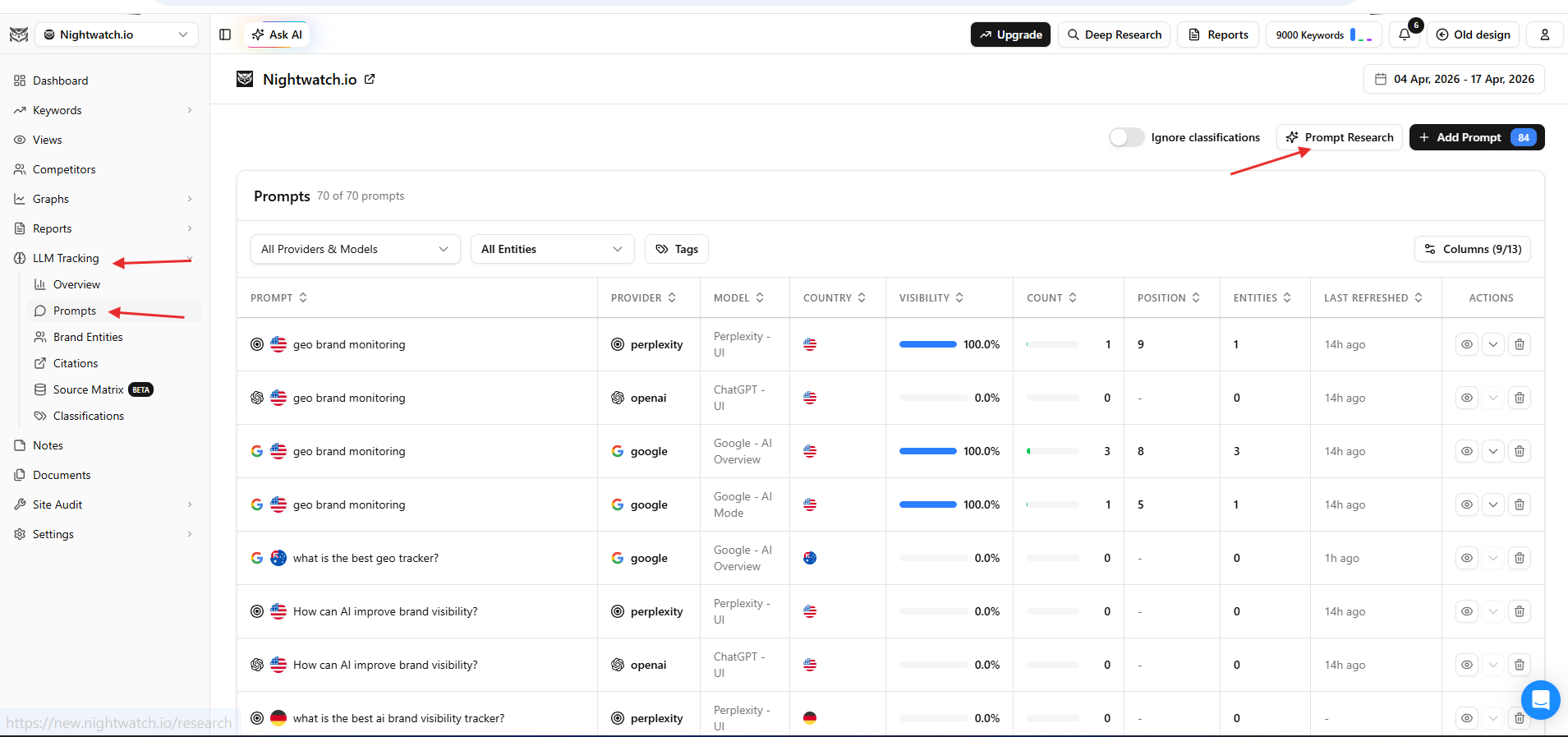Enable the Ignore classifications switch
This screenshot has height=737, width=1568.
1126,137
